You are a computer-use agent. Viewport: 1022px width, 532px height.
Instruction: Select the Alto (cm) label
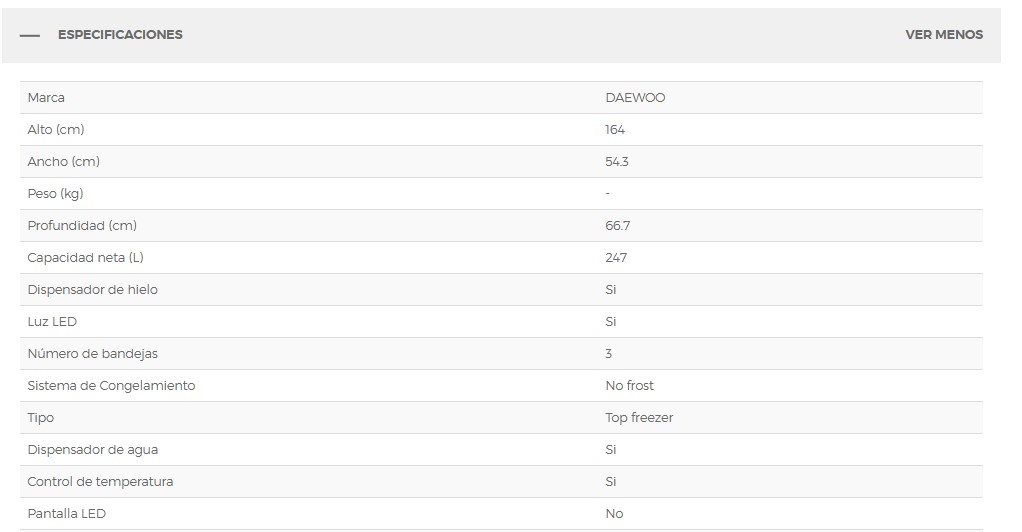click(56, 130)
